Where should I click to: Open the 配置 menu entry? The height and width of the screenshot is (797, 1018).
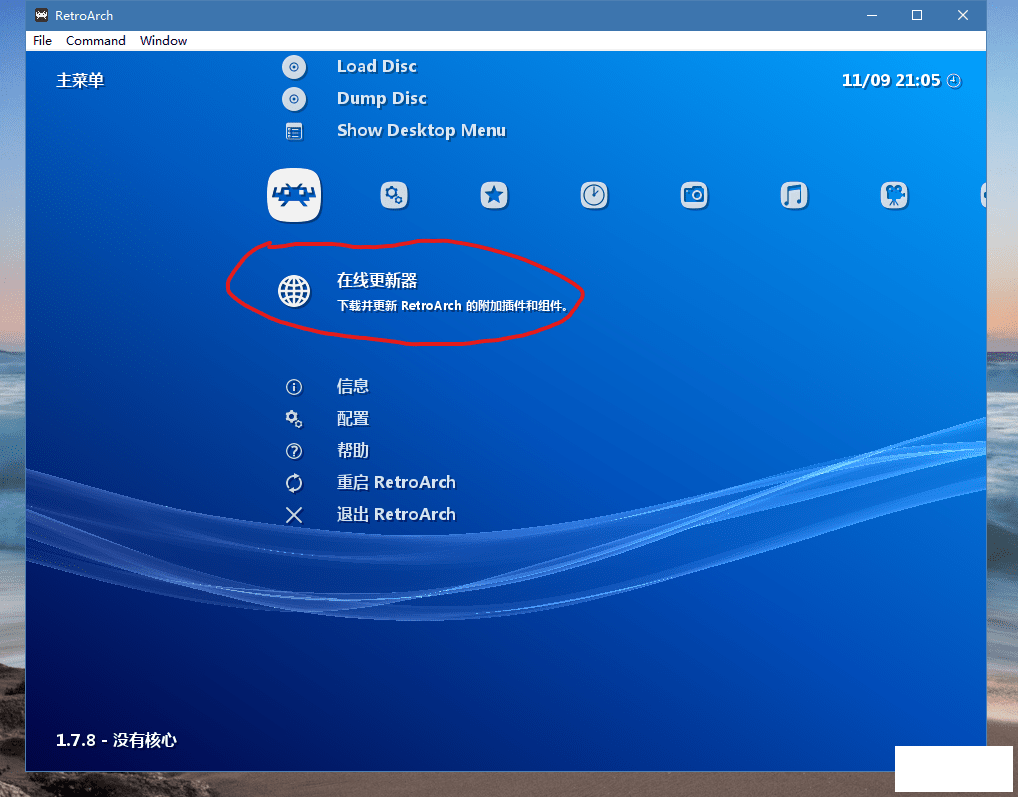click(x=353, y=419)
